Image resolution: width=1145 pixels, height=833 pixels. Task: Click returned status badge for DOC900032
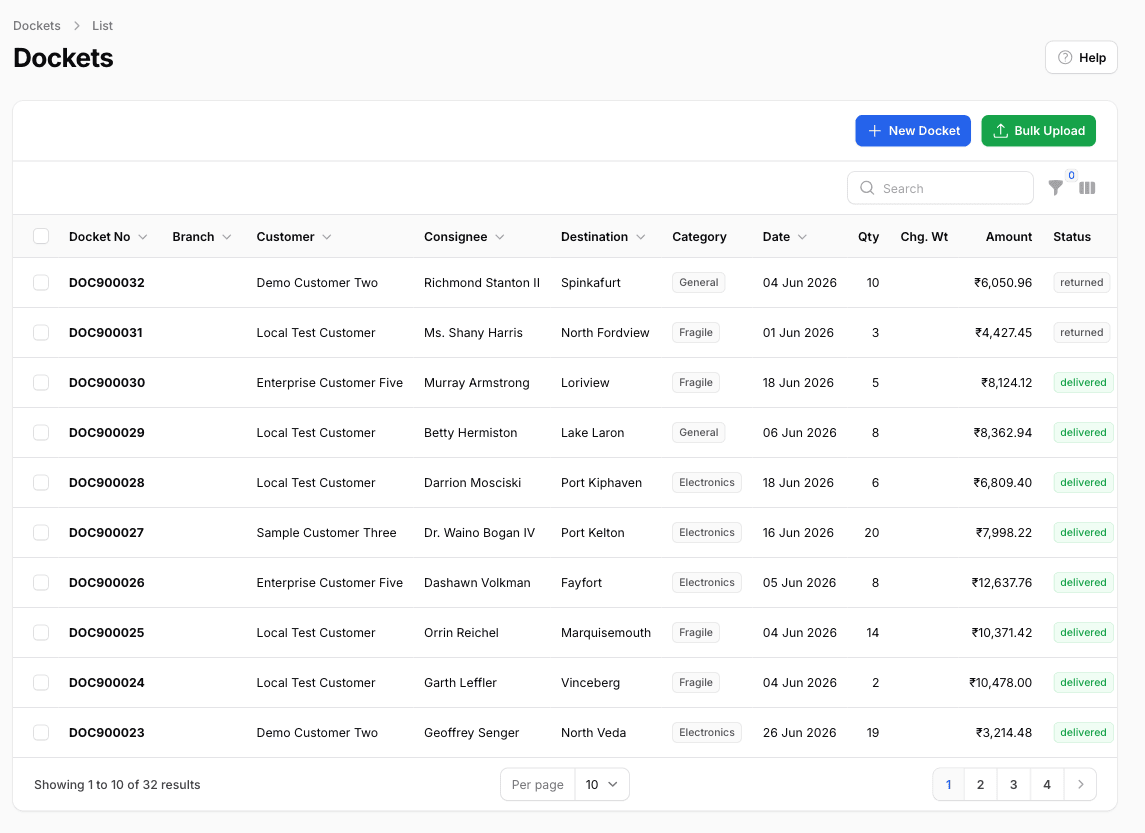[x=1081, y=283]
